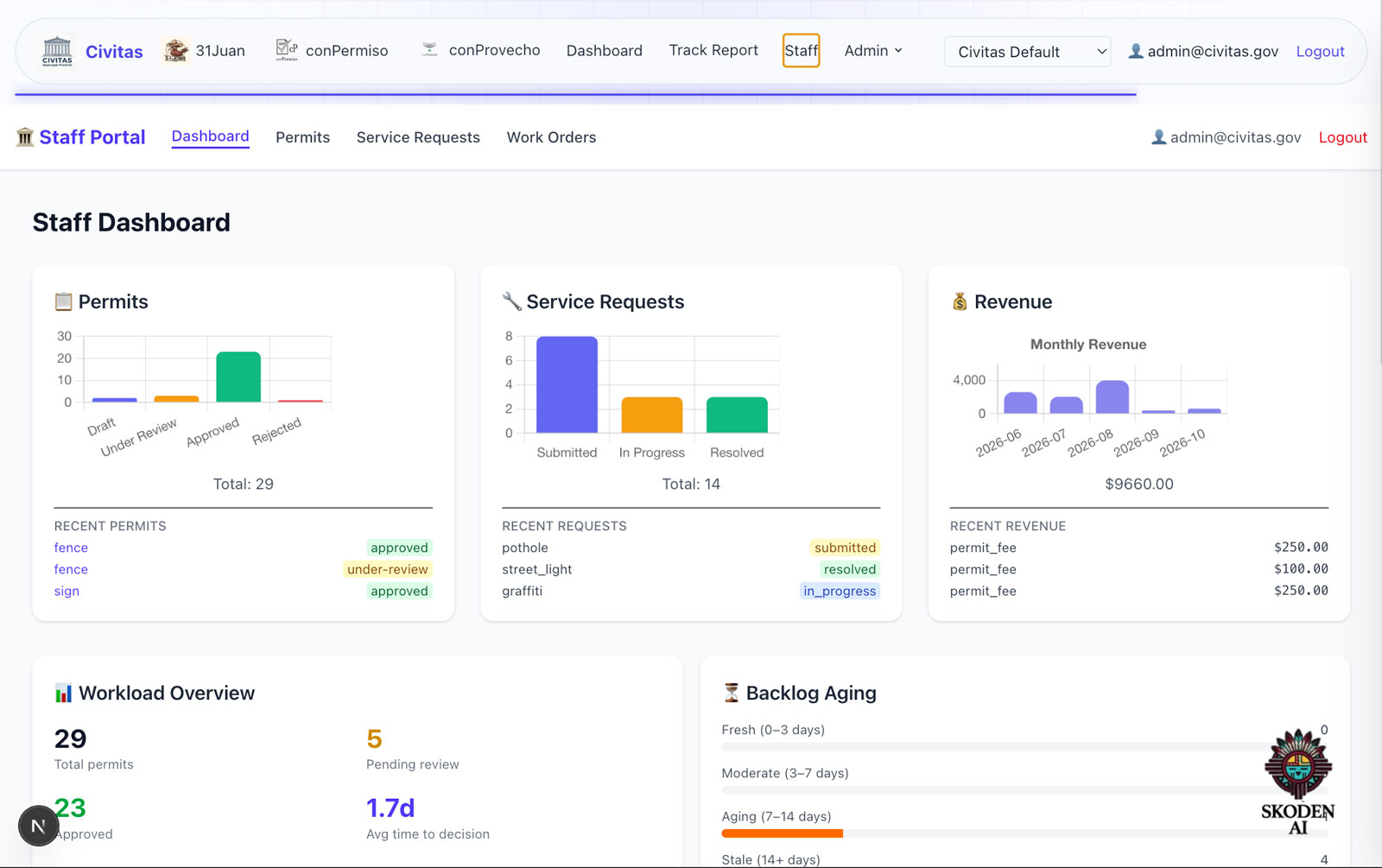Click the orange In Progress chart bar
Image resolution: width=1382 pixels, height=868 pixels.
[652, 415]
